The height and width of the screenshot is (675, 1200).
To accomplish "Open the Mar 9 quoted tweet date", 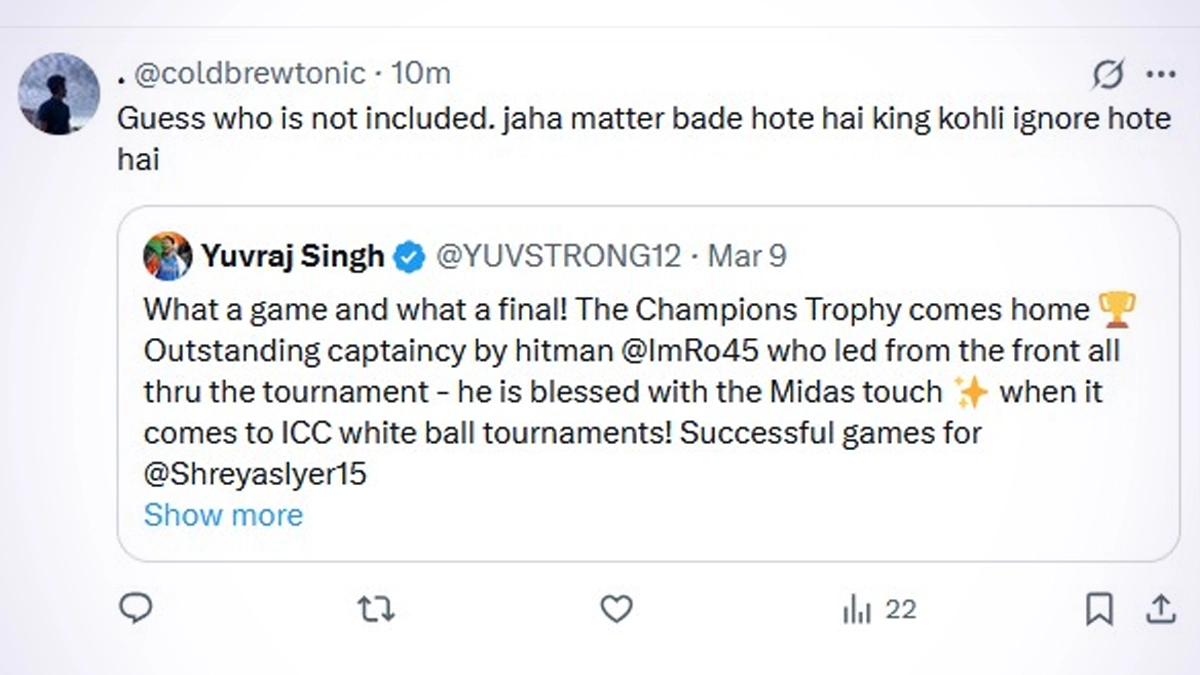I will (x=747, y=256).
